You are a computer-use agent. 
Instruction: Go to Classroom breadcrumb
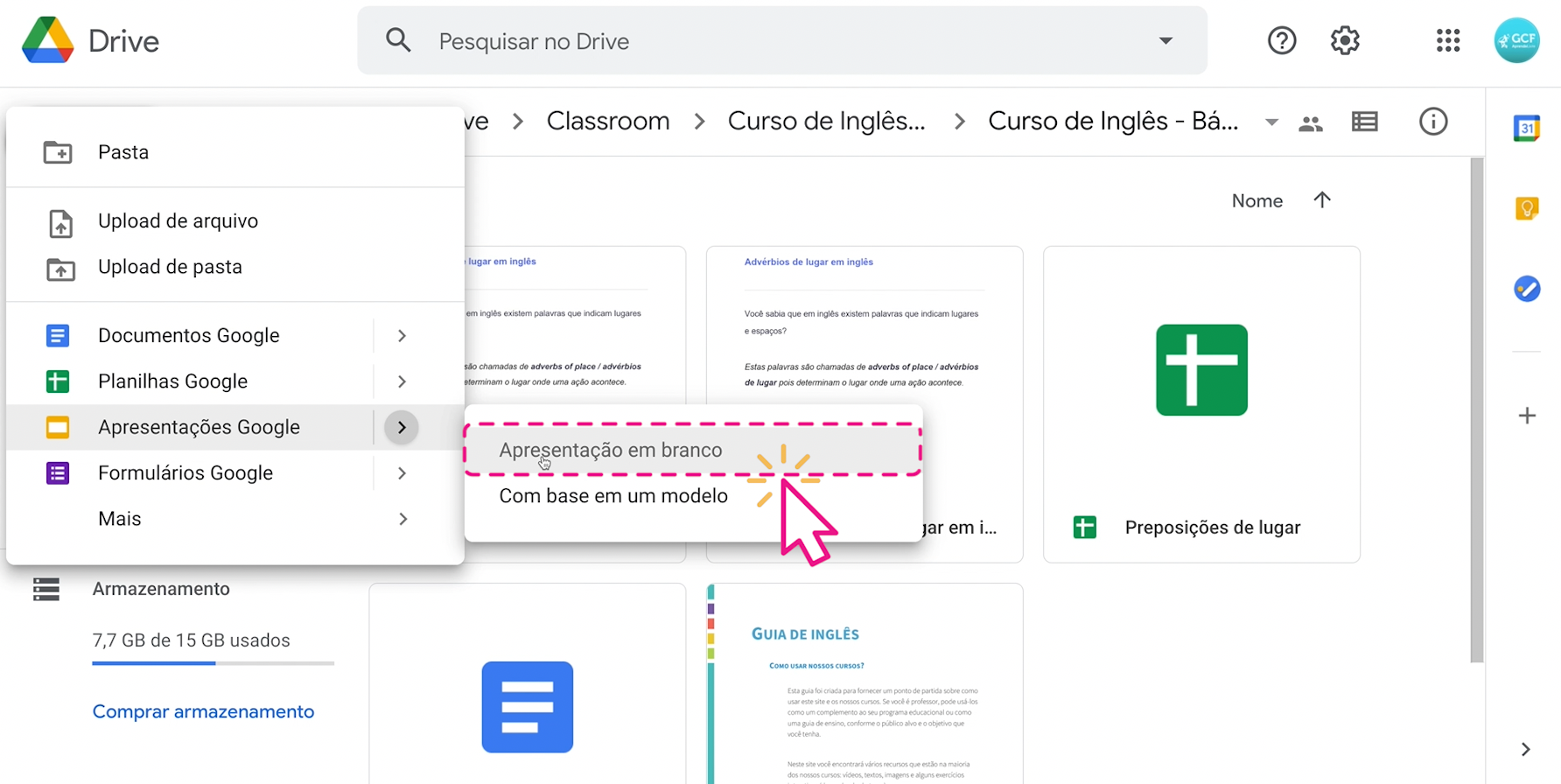[608, 121]
